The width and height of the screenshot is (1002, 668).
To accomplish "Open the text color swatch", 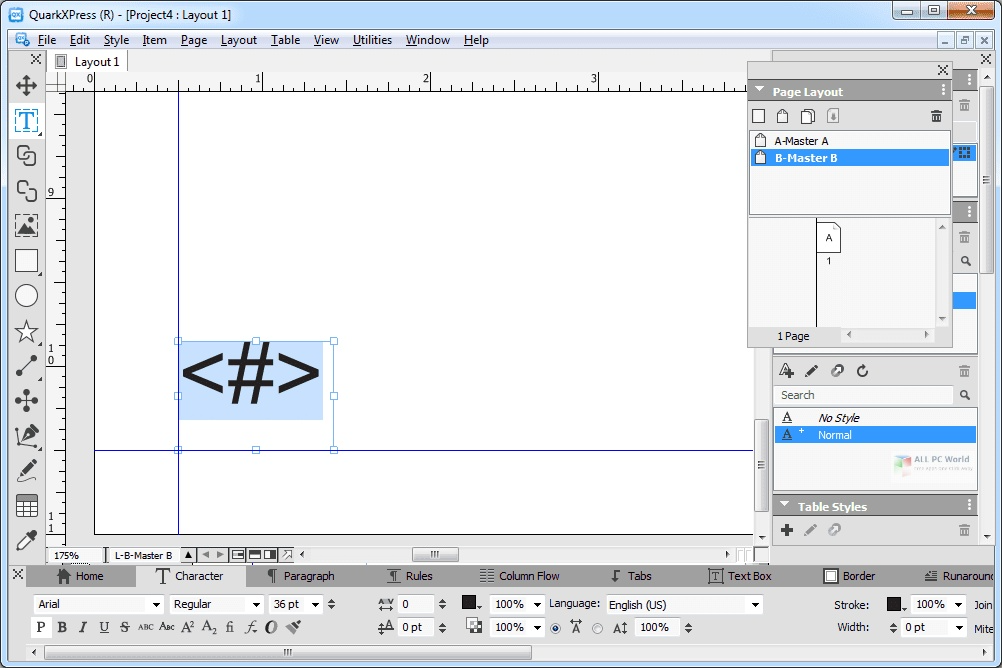I will tap(471, 604).
